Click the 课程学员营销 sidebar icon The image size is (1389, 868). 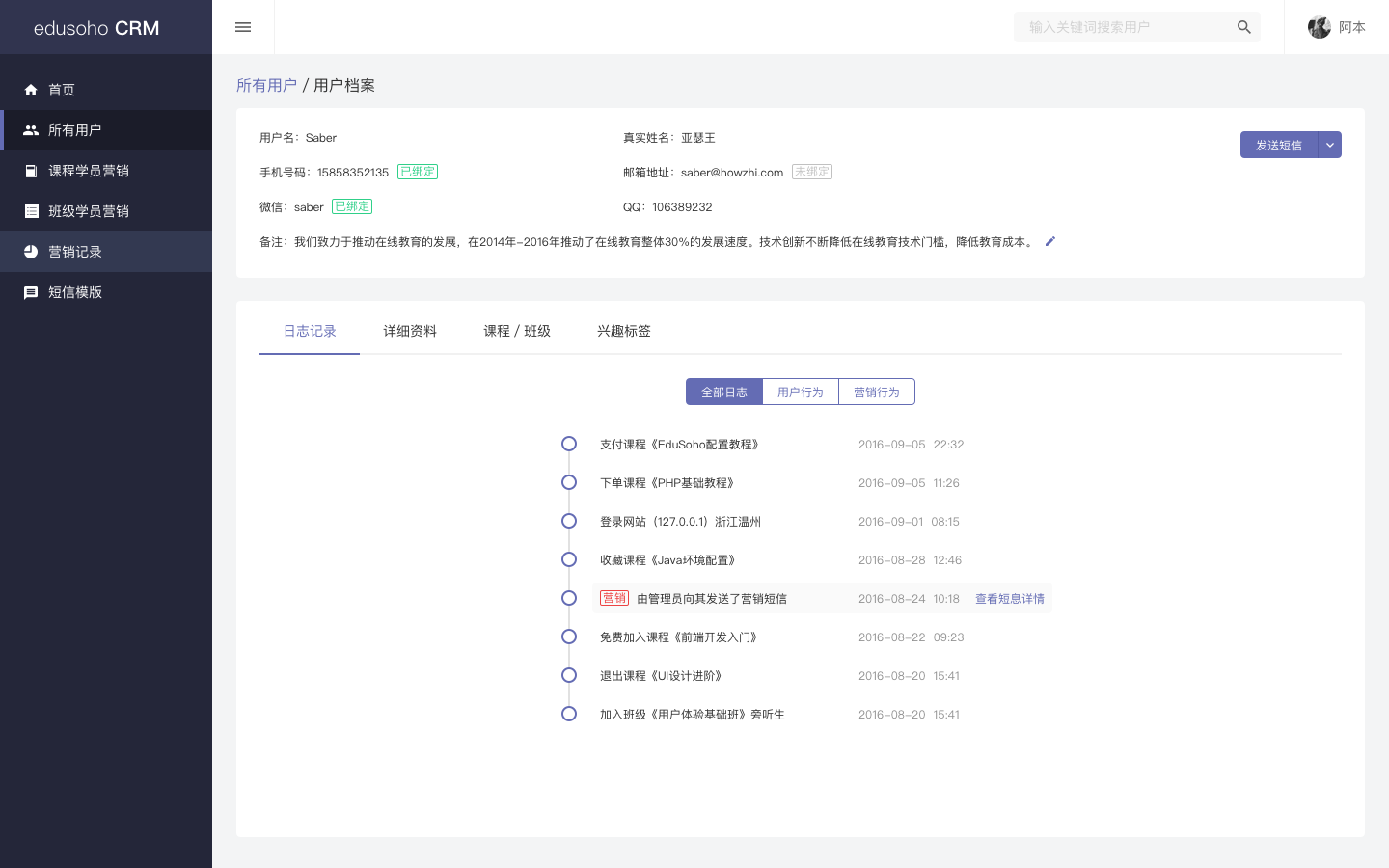coord(31,171)
